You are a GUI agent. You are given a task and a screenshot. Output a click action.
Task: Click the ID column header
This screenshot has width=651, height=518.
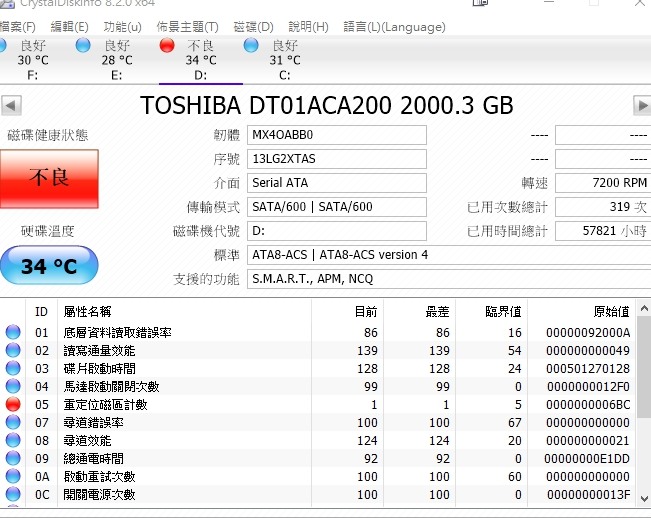[42, 312]
